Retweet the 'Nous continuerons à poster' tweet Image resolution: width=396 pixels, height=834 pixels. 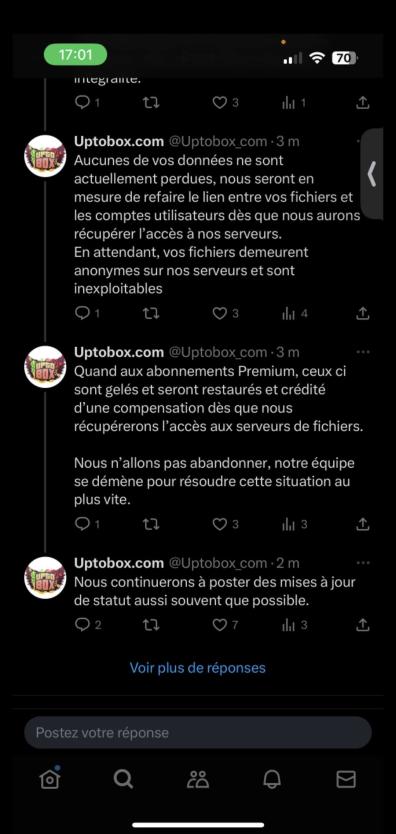[151, 625]
